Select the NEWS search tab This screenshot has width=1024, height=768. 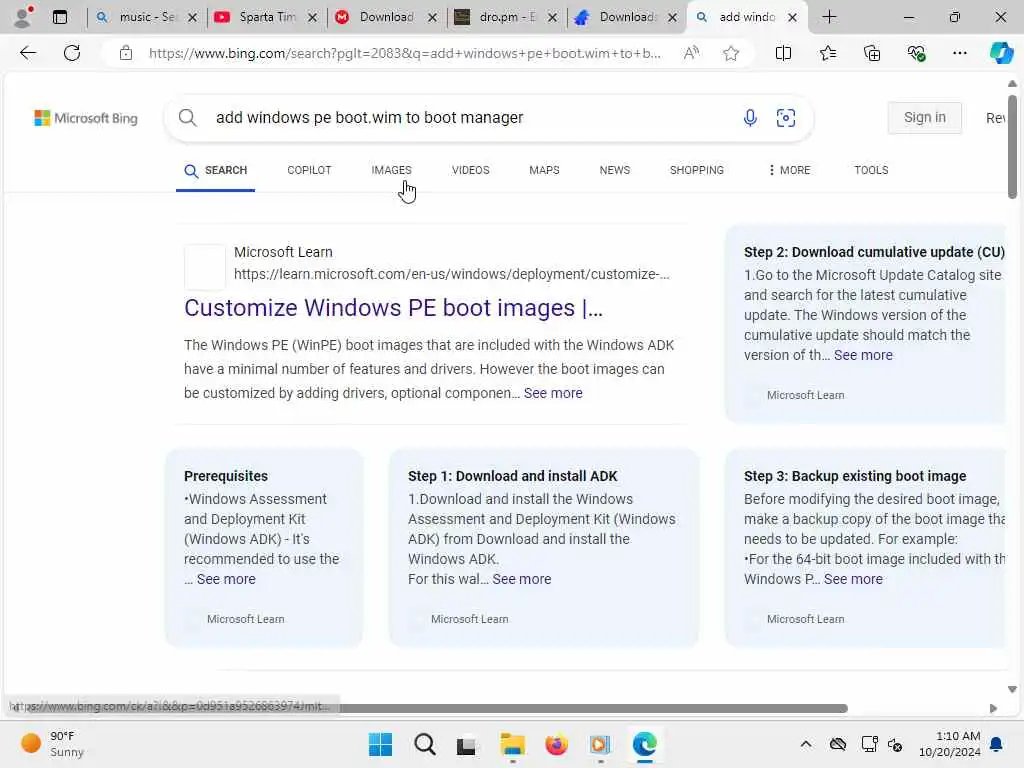point(615,170)
